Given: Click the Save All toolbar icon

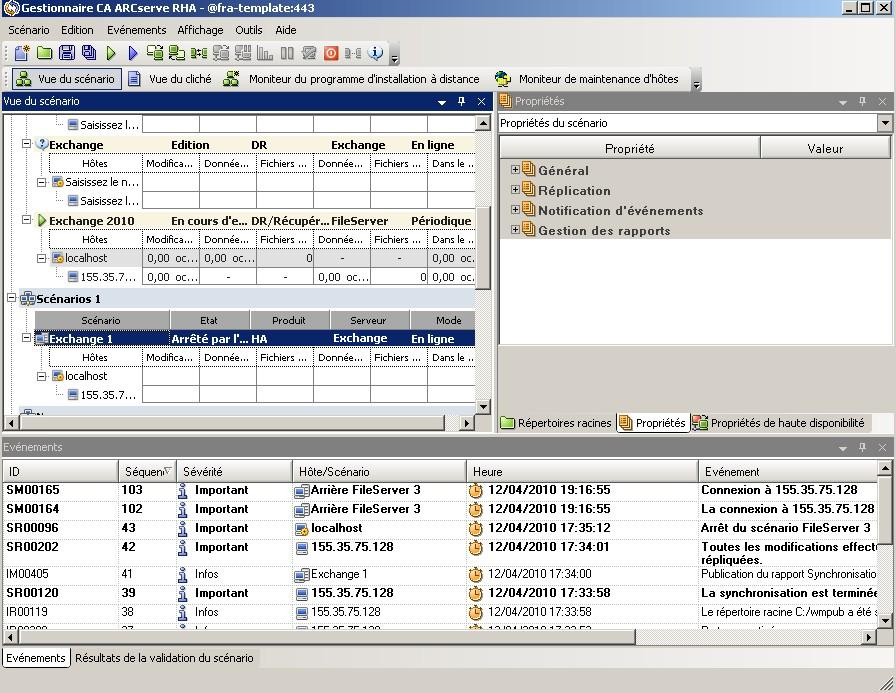Looking at the screenshot, I should coord(89,53).
